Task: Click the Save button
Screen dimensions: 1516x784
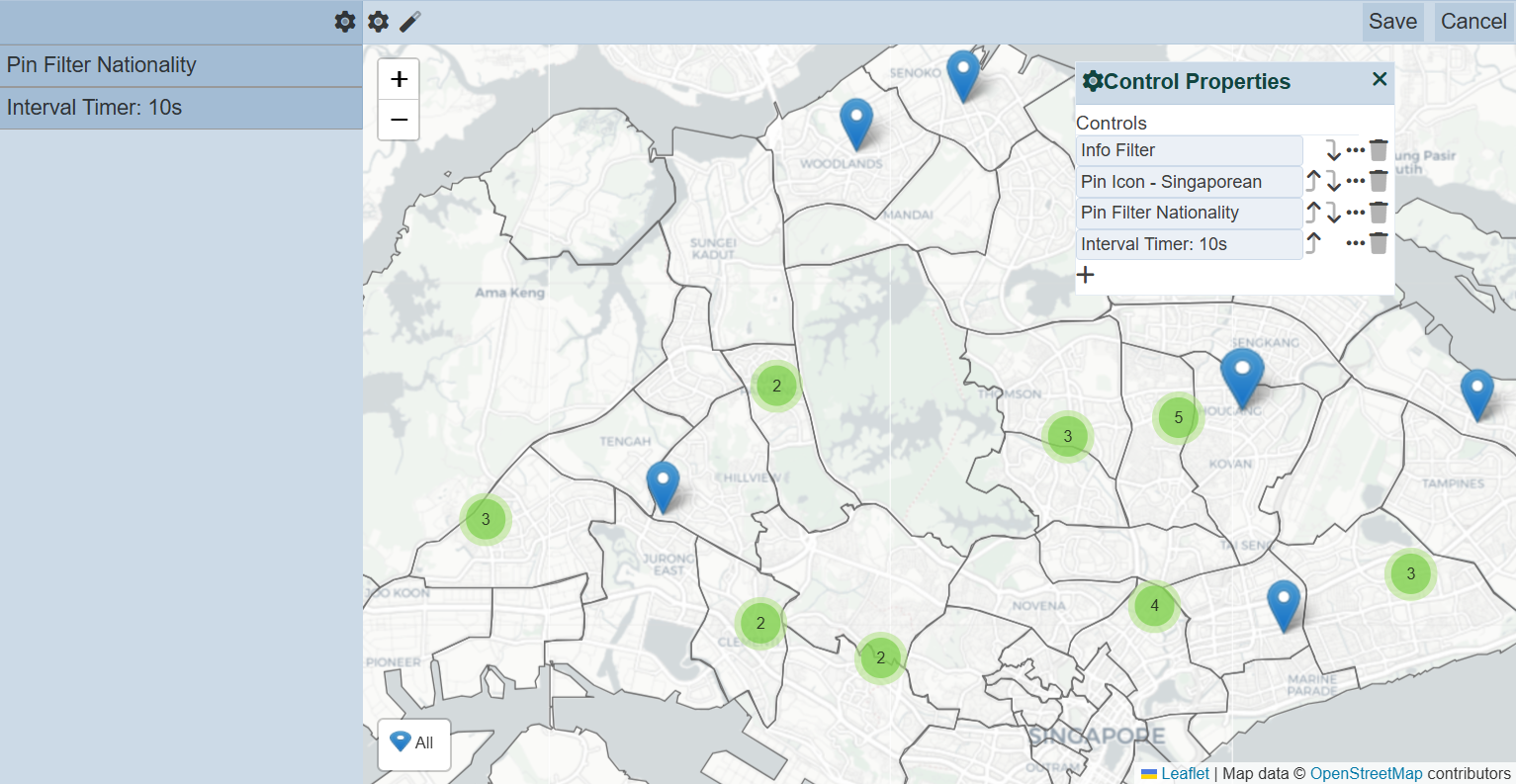Action: point(1392,22)
